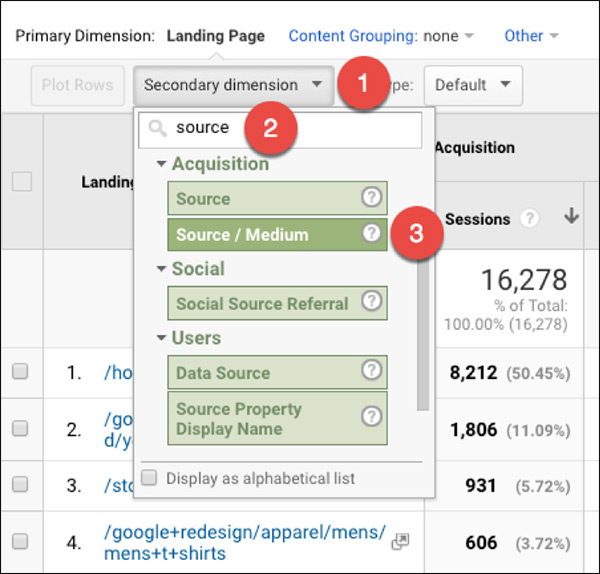
Task: Click the search magnifier icon in dimension box
Action: (x=157, y=129)
